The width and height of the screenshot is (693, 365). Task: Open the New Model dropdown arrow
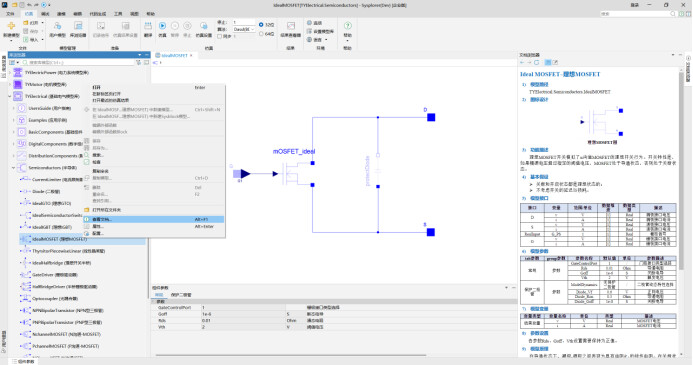click(x=11, y=41)
